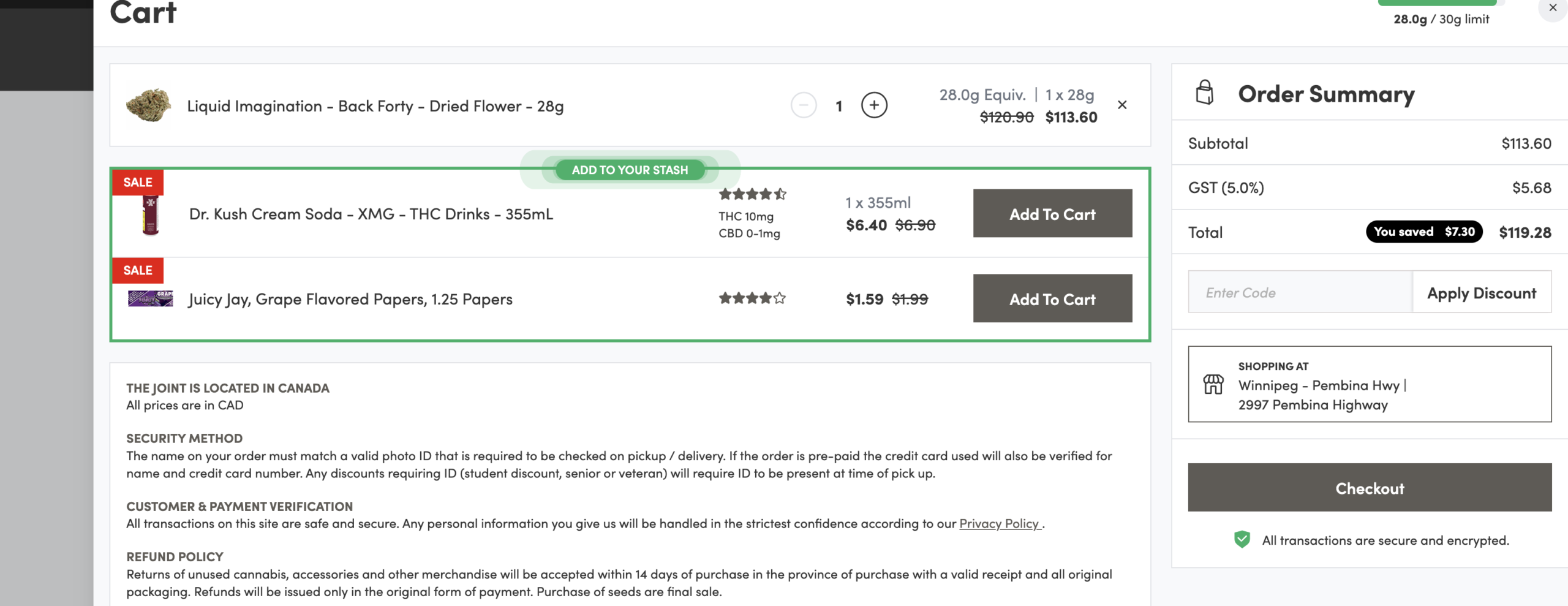Decrease Liquid Imagination quantity with minus button
1568x606 pixels.
[804, 105]
